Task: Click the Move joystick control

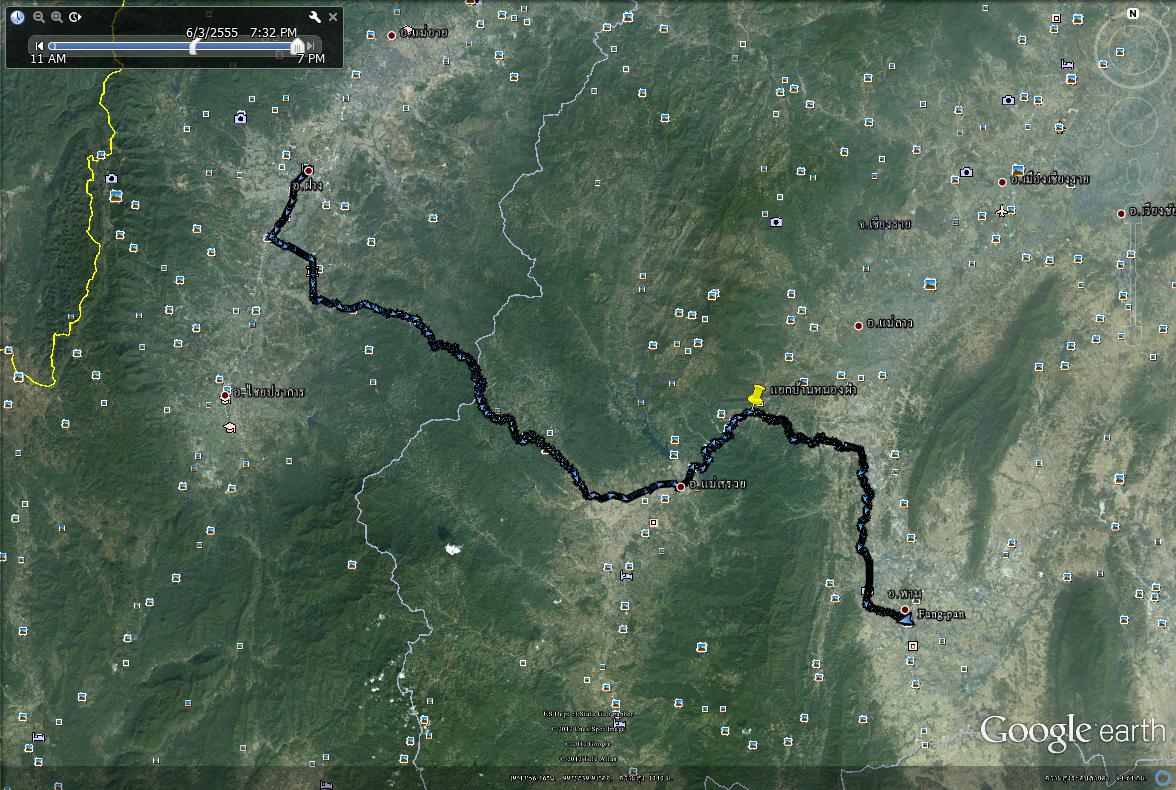Action: click(x=1132, y=122)
